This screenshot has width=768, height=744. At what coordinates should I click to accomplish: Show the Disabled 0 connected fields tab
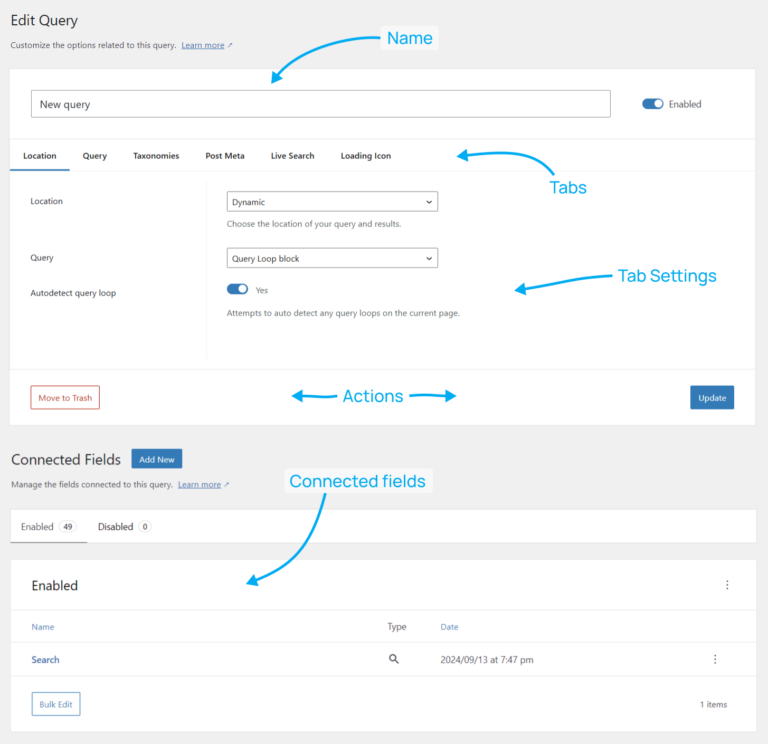[124, 527]
